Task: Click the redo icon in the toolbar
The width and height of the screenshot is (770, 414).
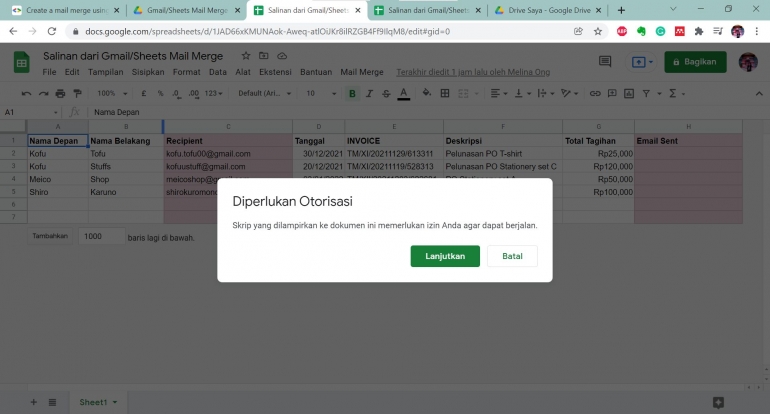Action: 44,93
